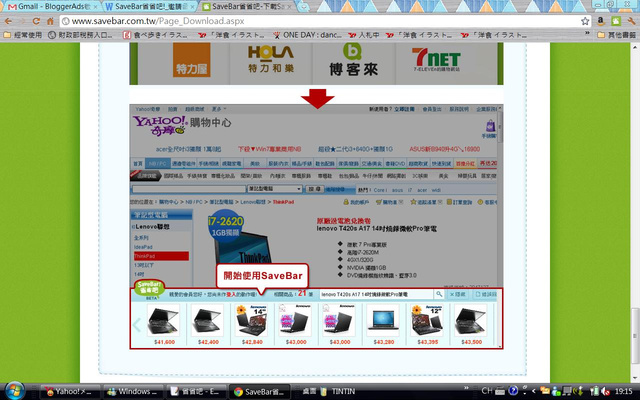Click the HOLA 特力和樂 store logo
640x400 pixels.
(271, 59)
